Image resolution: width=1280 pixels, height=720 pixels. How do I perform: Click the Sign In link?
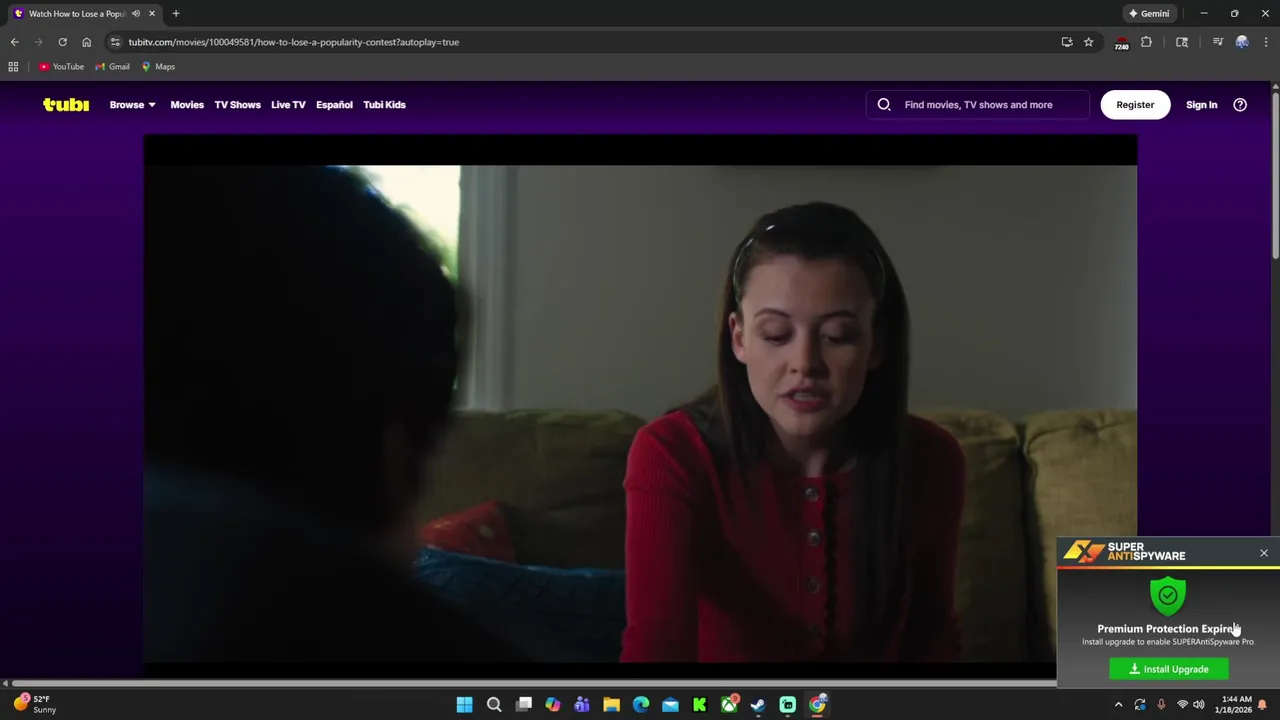point(1201,104)
